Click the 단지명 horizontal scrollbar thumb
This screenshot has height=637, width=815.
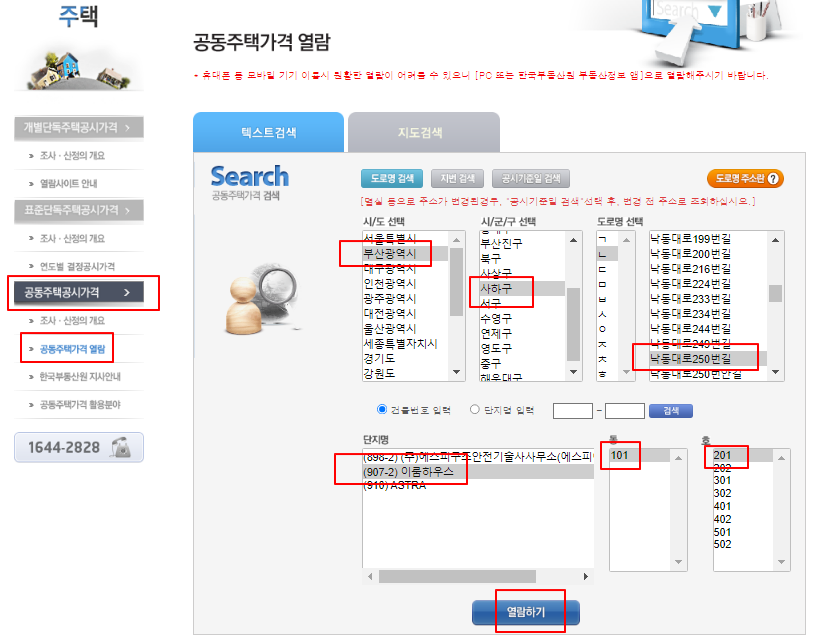coord(457,576)
